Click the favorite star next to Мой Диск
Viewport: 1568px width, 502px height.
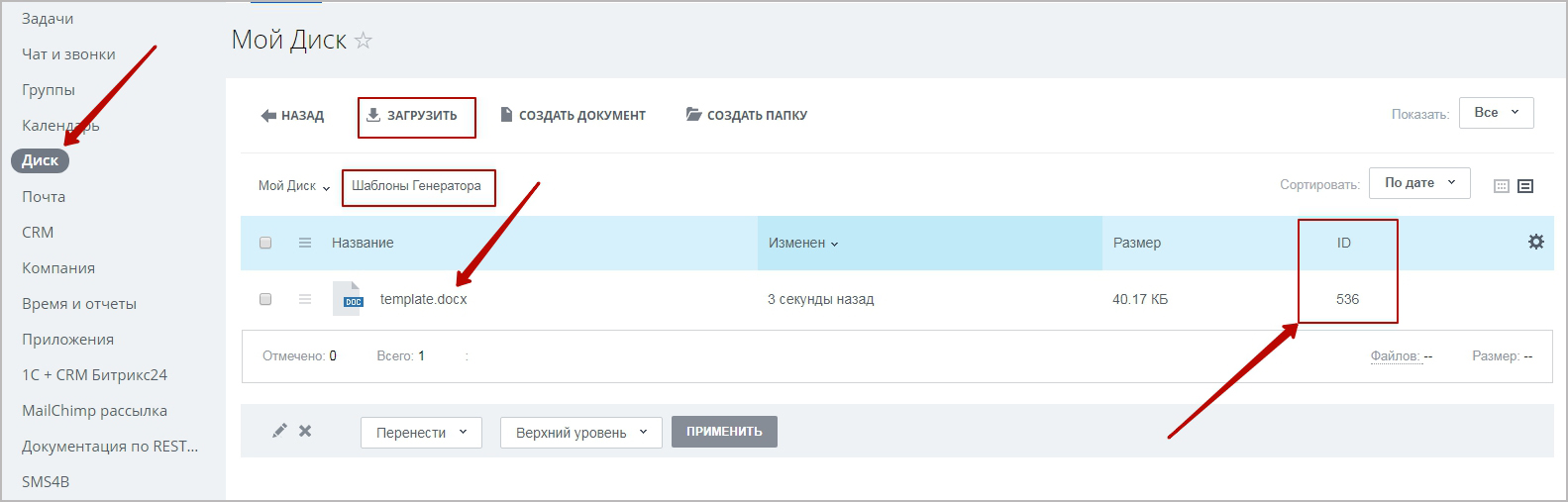point(364,41)
